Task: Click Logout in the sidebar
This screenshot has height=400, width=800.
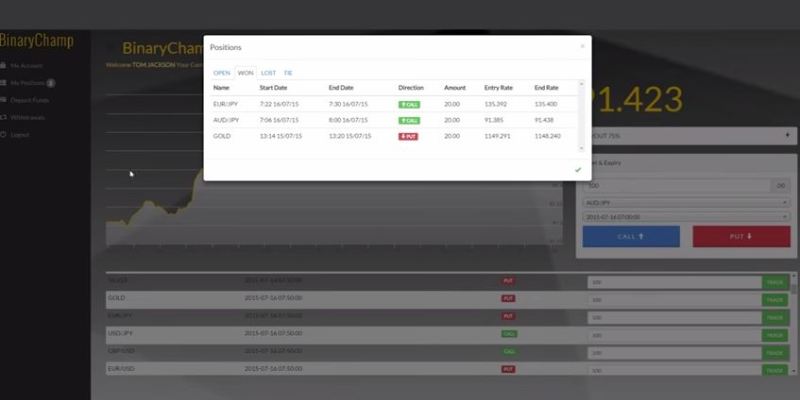Action: point(20,135)
